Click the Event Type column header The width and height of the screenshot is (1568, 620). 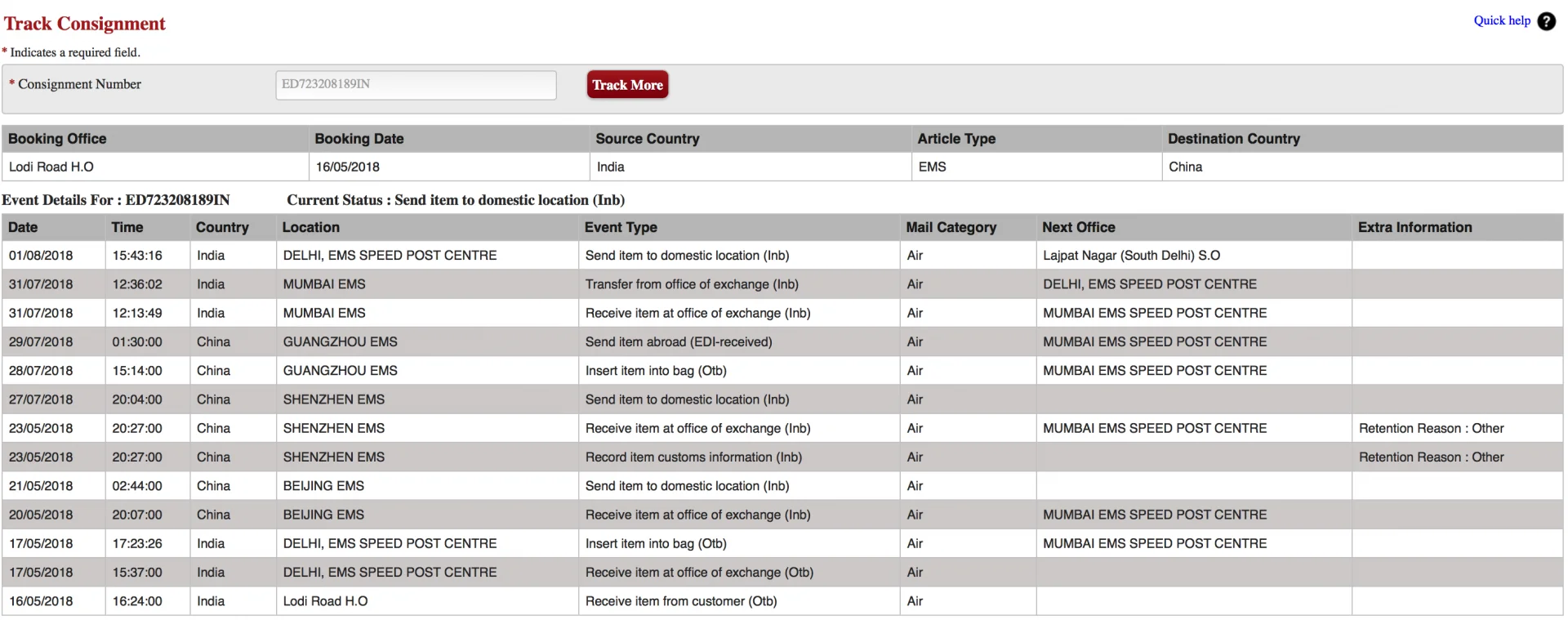point(620,228)
